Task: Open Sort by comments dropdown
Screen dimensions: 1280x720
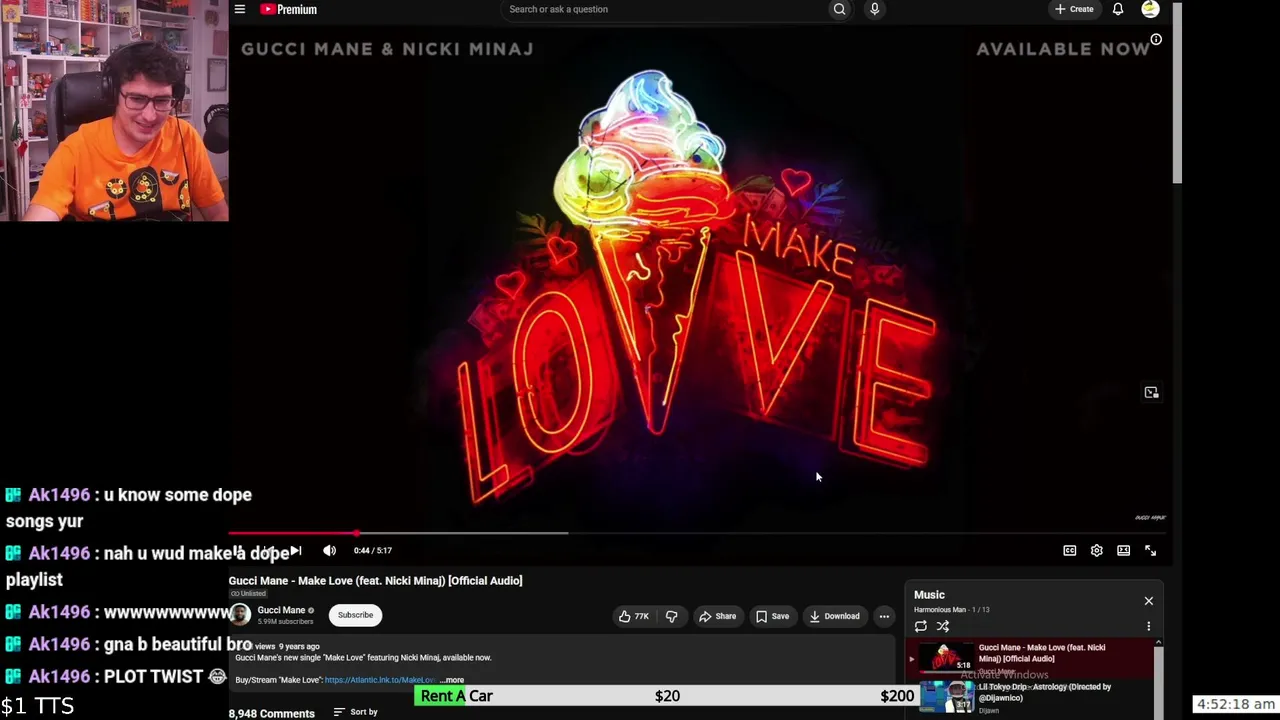Action: (x=356, y=712)
